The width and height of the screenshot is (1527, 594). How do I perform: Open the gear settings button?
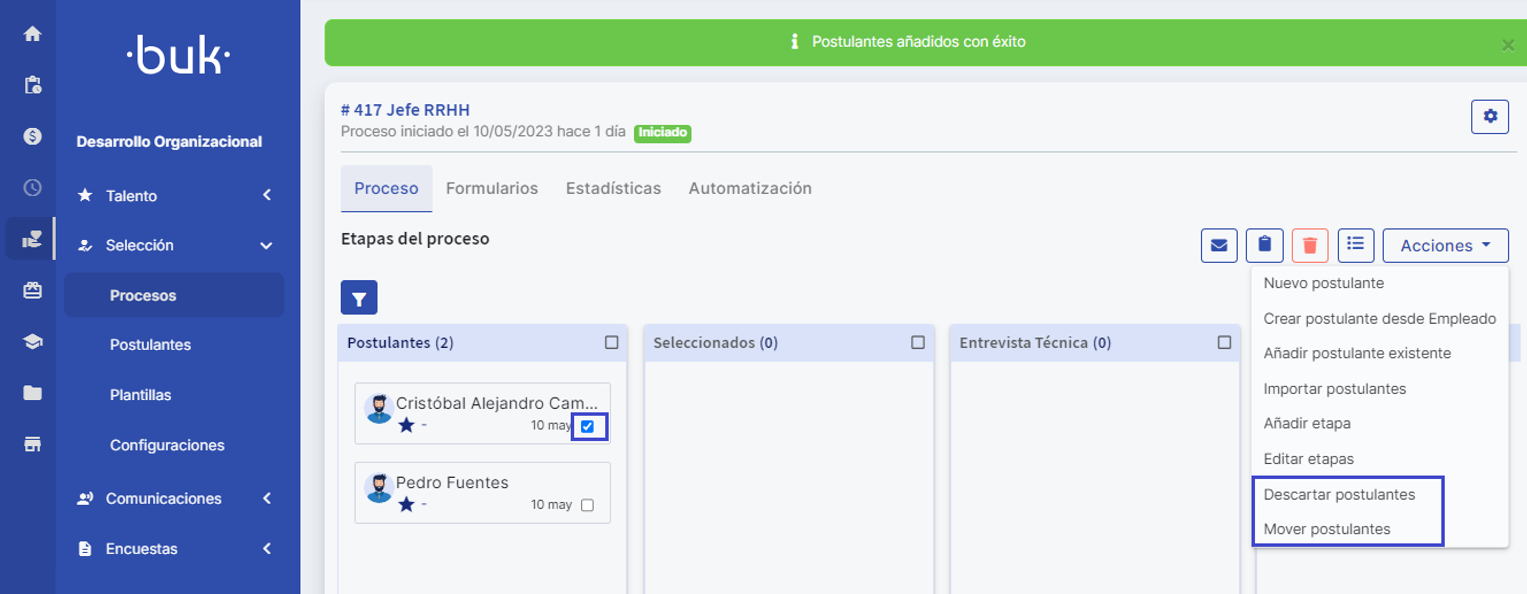(x=1490, y=117)
